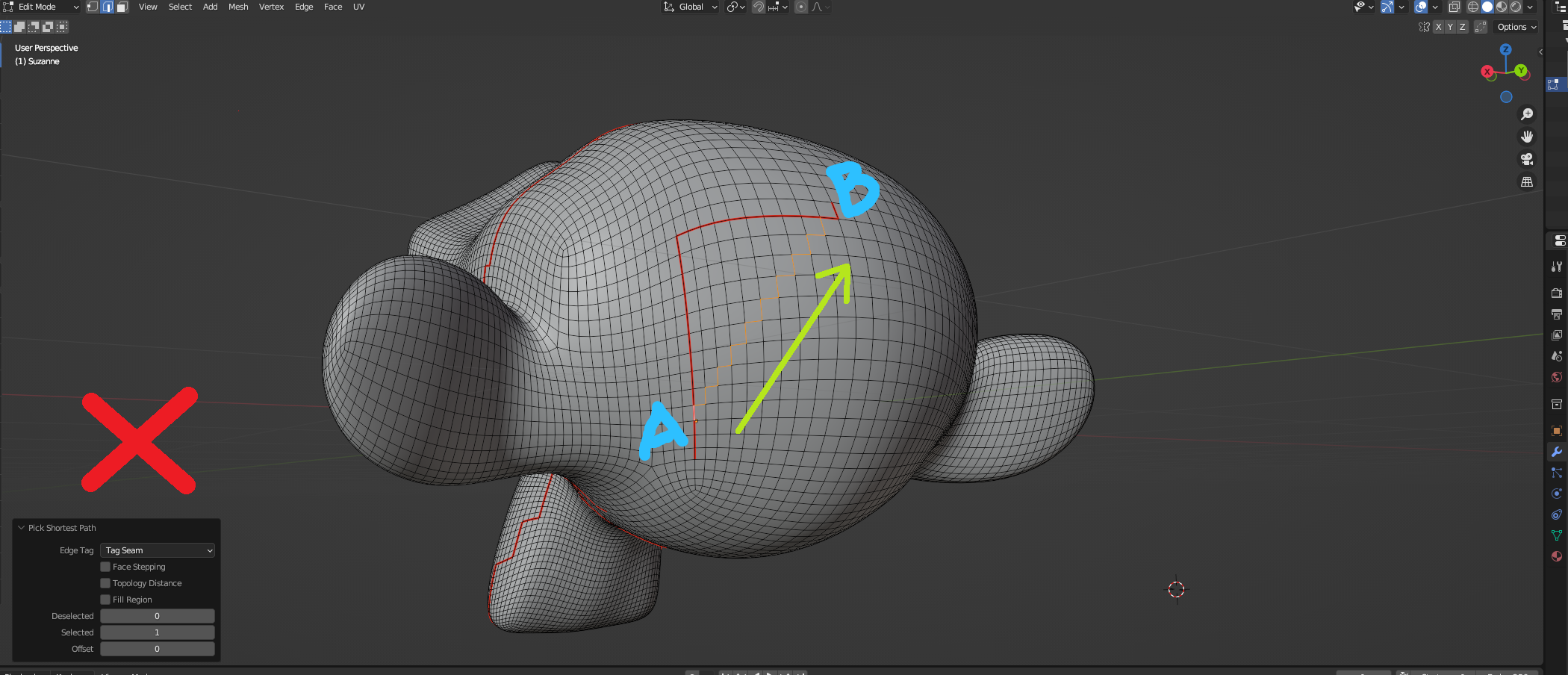Viewport: 1568px width, 675px height.
Task: Toggle snapping magnet icon in header
Action: pyautogui.click(x=759, y=7)
